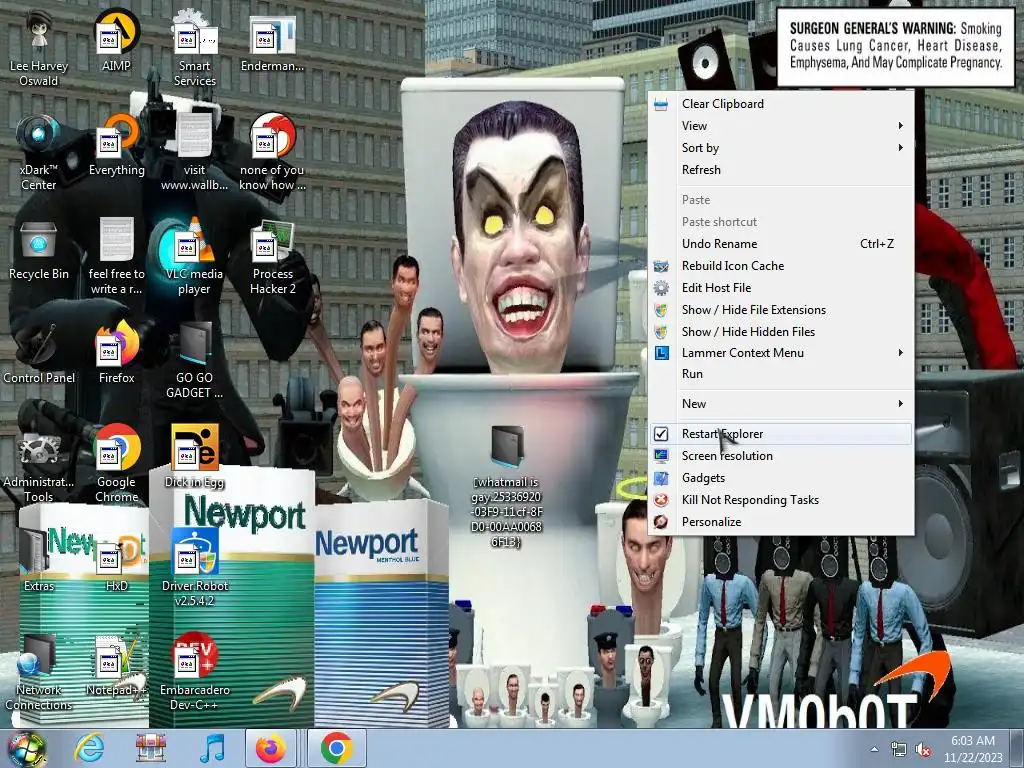The height and width of the screenshot is (768, 1024).
Task: Select the Process Hacker 2 shortcut
Action: pos(272,257)
